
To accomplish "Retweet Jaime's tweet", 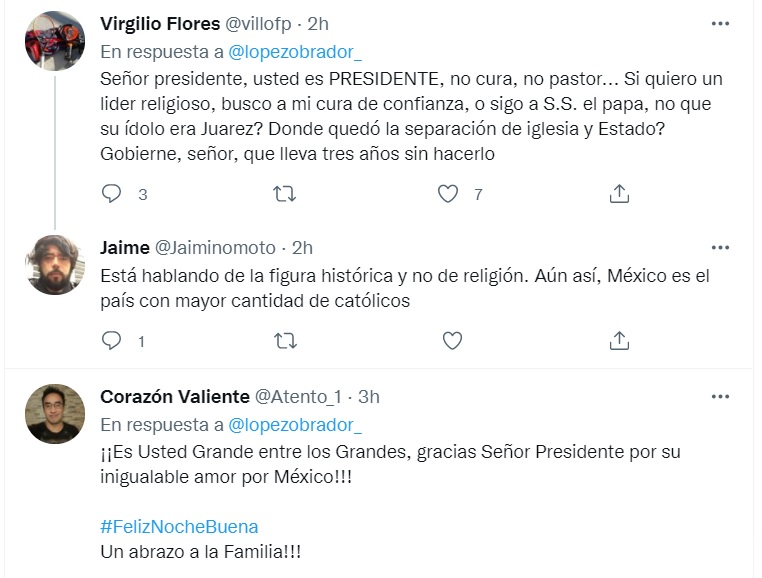I will (x=285, y=341).
